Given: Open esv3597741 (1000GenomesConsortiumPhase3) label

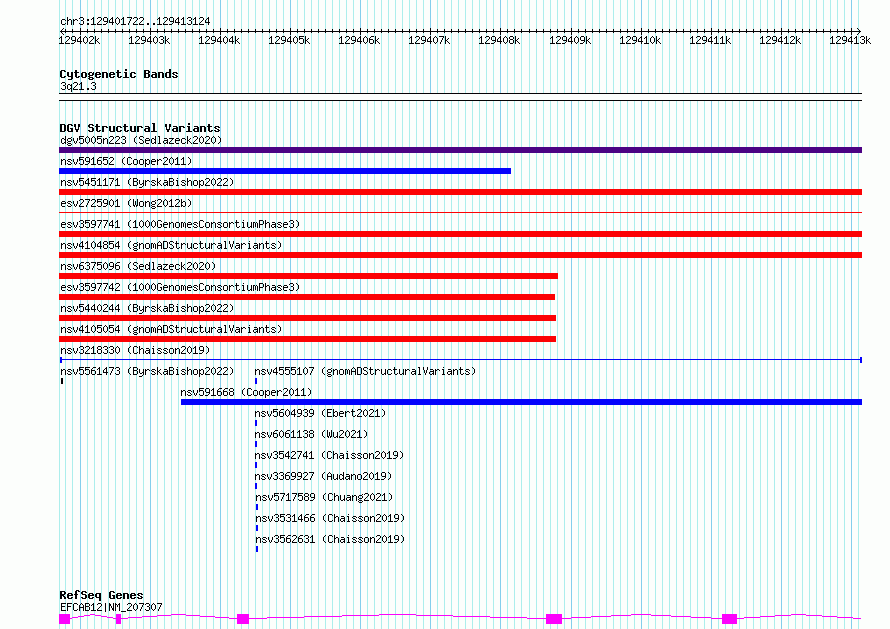Looking at the screenshot, I should point(180,224).
